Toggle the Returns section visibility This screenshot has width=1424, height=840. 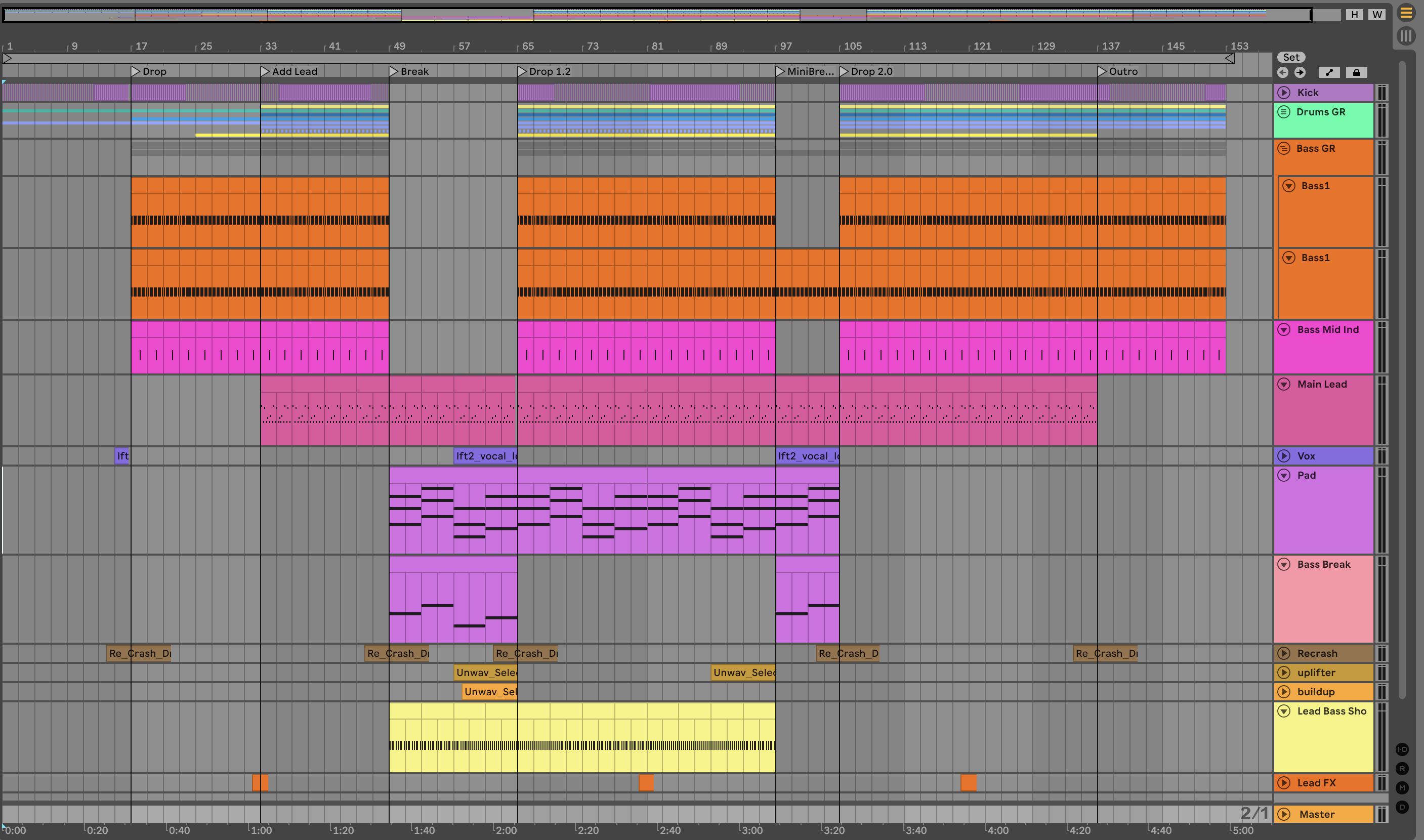[x=1402, y=769]
